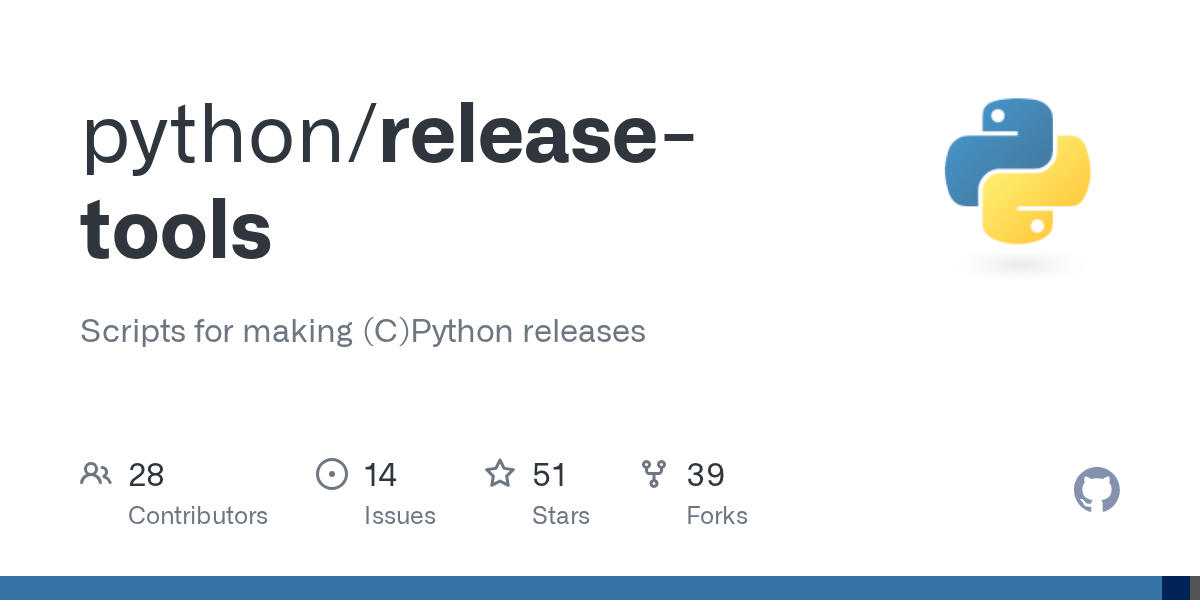The image size is (1200, 600).
Task: Click the Contributors people icon
Action: pos(96,474)
